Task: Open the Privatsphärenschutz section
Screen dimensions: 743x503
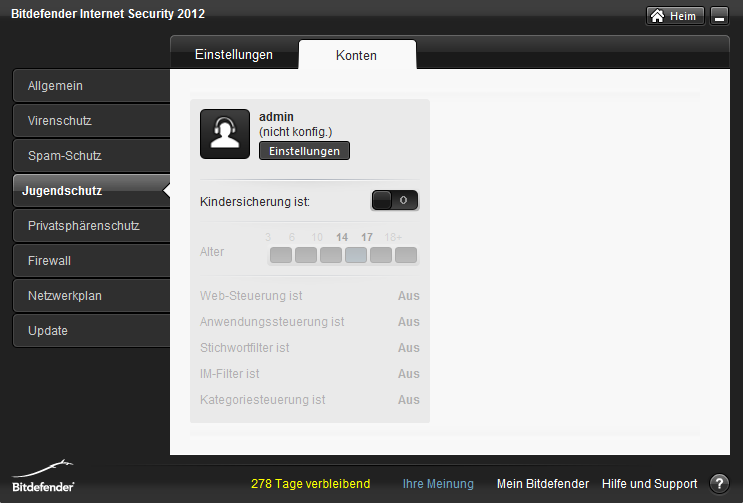Action: (x=91, y=225)
